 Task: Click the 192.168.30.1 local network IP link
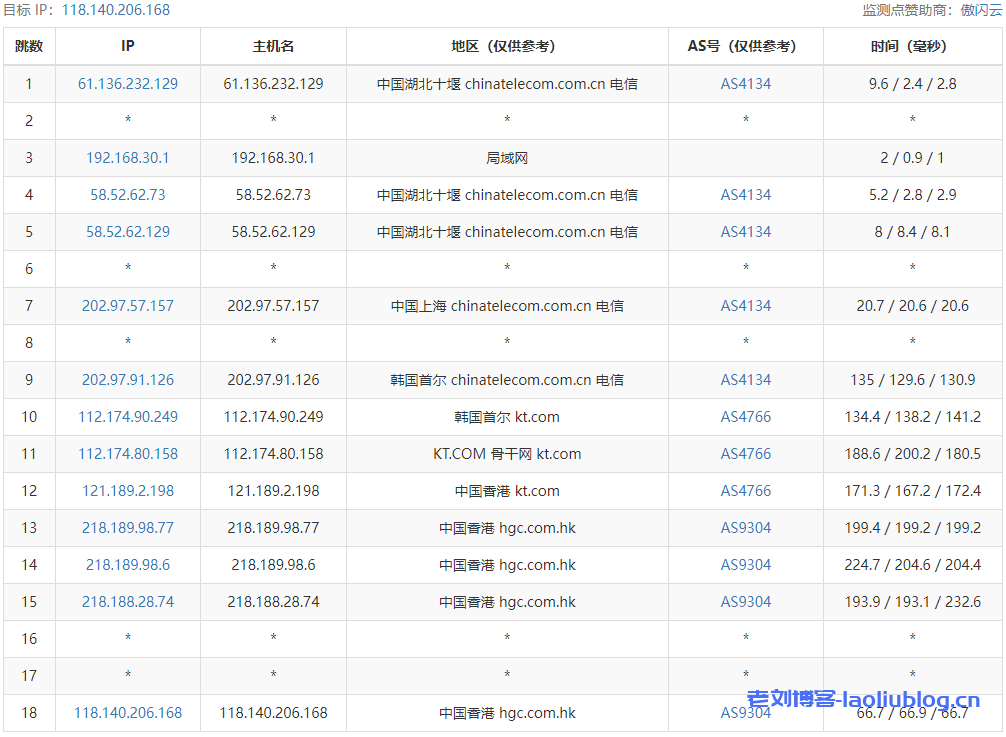(x=127, y=157)
